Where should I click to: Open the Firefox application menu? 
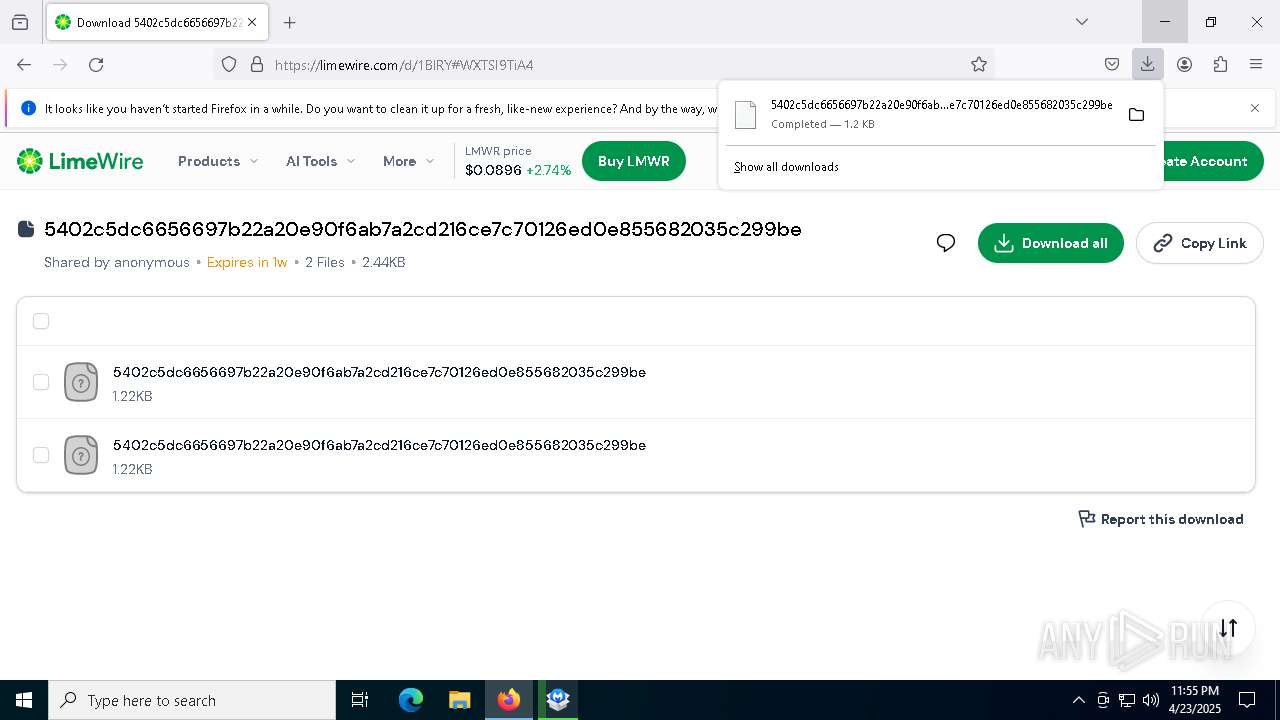(1256, 64)
